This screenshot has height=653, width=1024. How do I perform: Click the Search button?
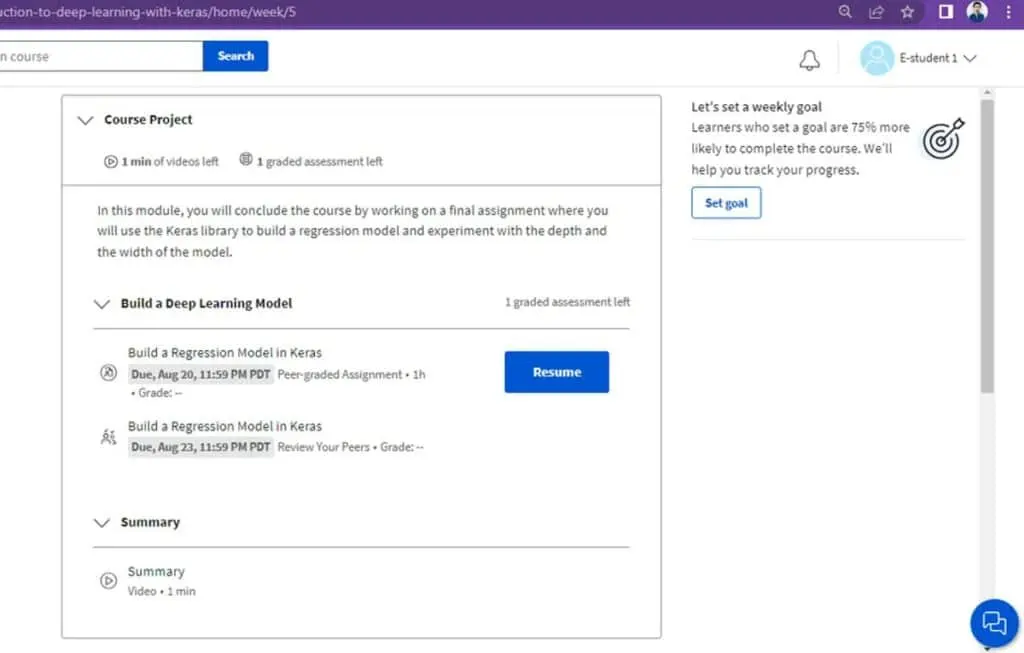click(x=236, y=56)
